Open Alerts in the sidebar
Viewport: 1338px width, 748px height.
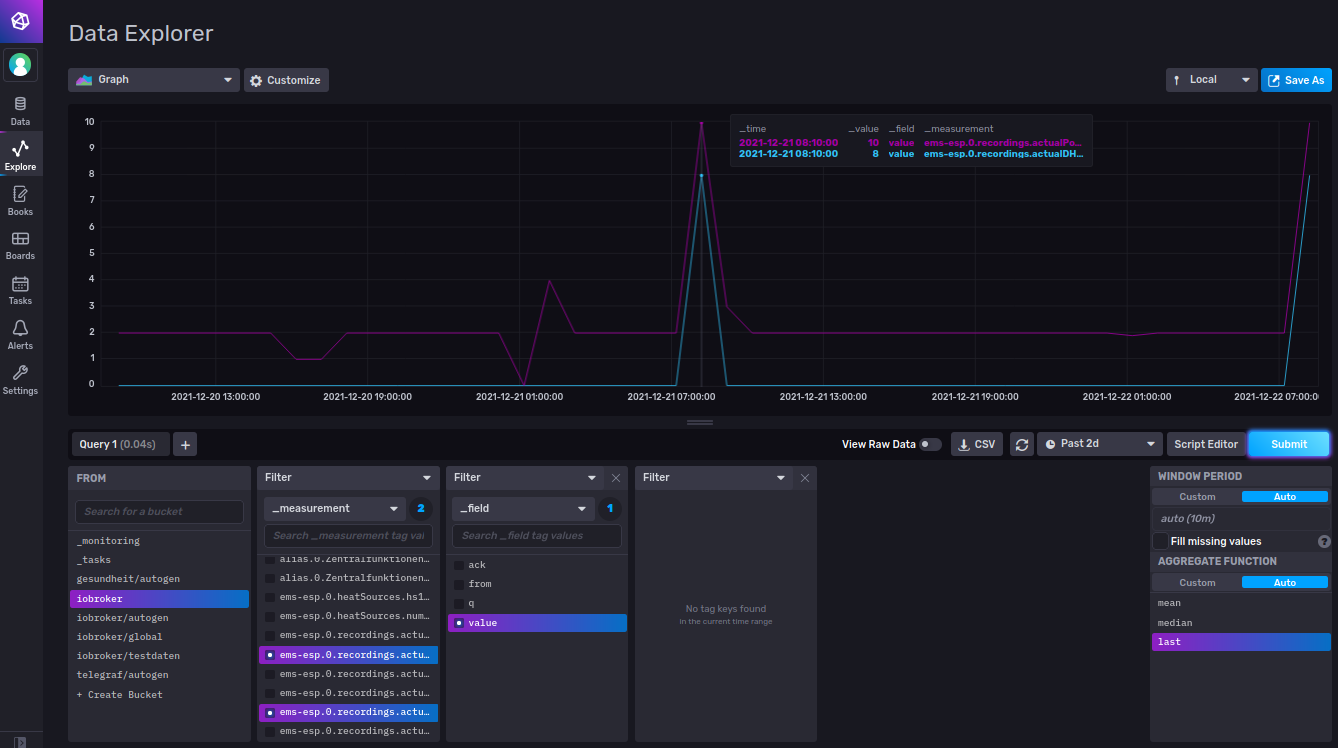(x=20, y=335)
